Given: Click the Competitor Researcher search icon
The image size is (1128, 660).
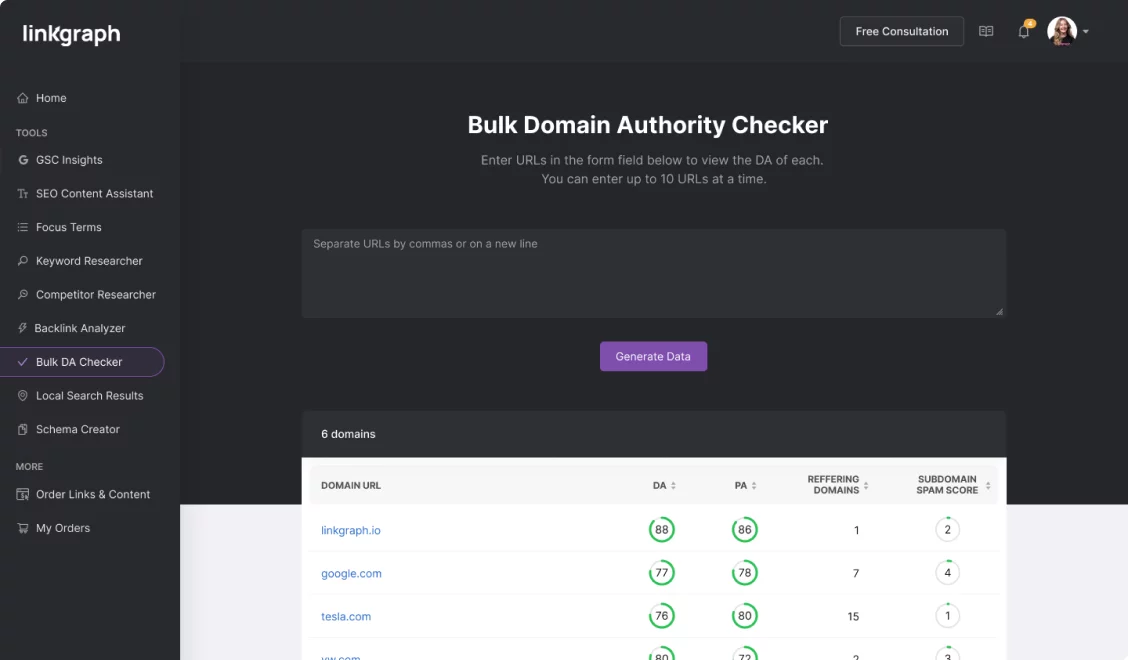Looking at the screenshot, I should tap(22, 294).
